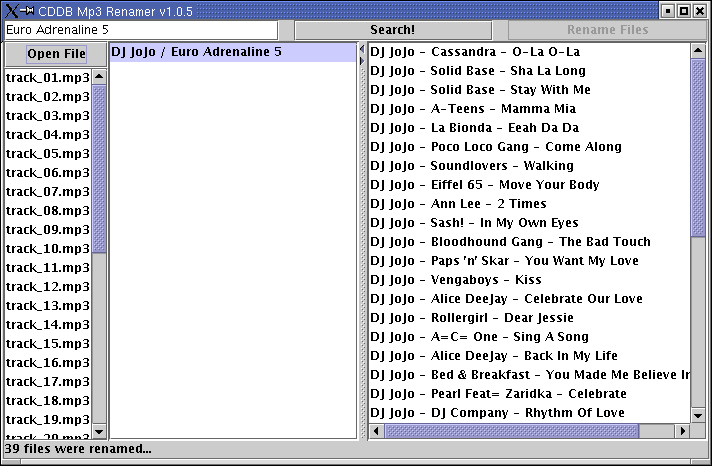Close the CDDB Mp3 Renamer window
The image size is (712, 466).
700,11
